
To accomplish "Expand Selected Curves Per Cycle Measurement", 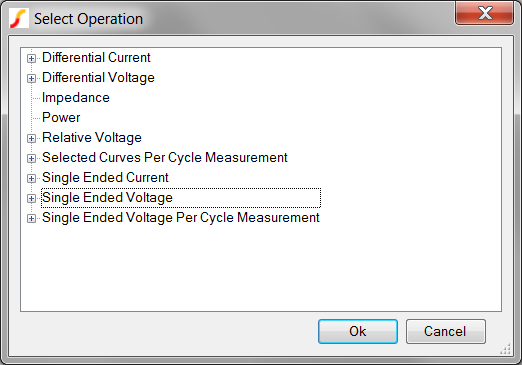I will coord(31,159).
